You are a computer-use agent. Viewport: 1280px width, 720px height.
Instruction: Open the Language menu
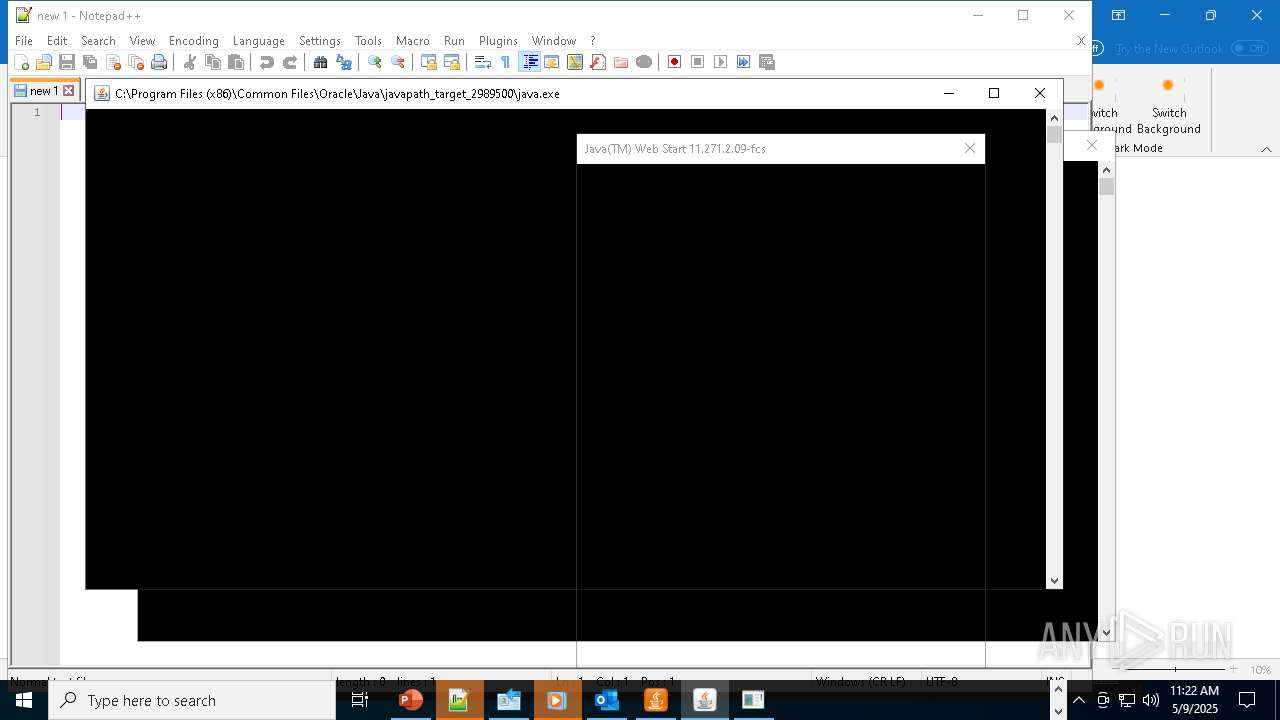click(x=259, y=41)
